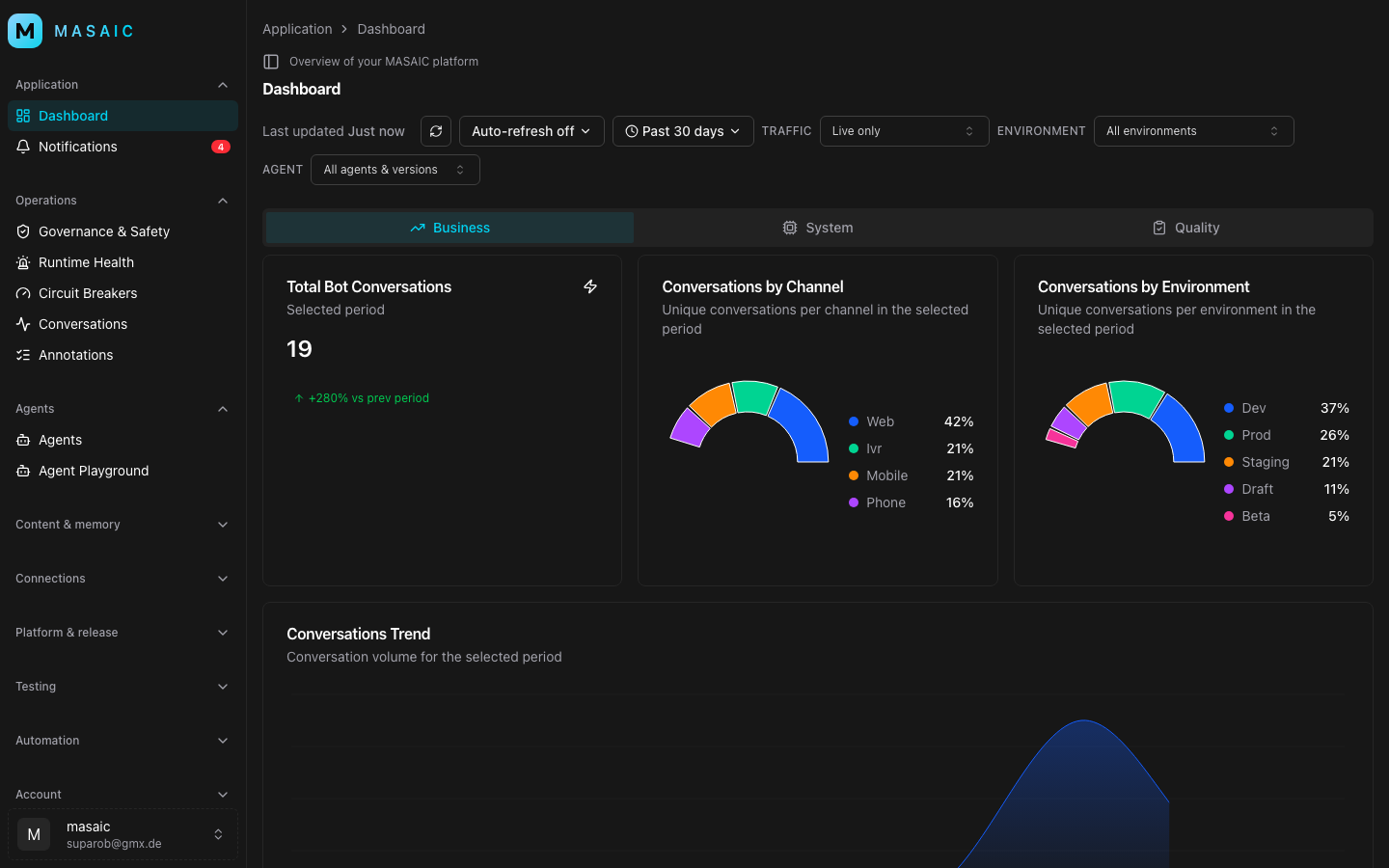Open the Auto-refresh off dropdown
1389x868 pixels.
531,131
